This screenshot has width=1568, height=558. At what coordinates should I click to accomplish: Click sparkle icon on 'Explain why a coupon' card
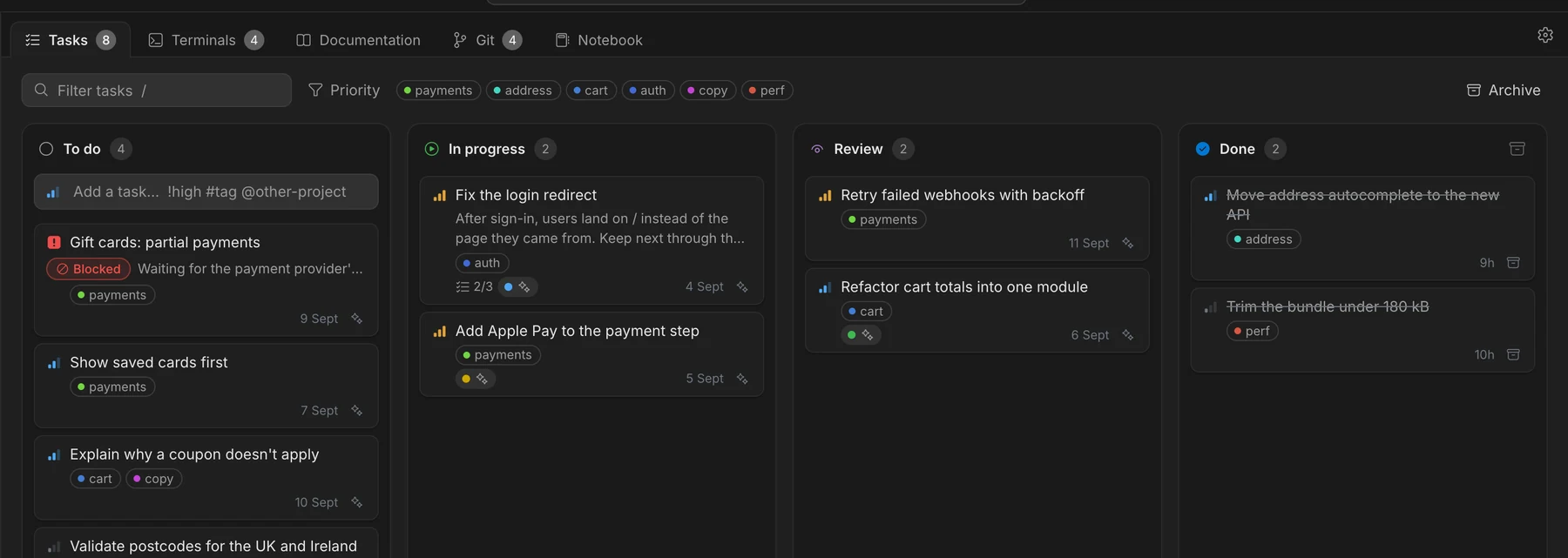pyautogui.click(x=356, y=502)
